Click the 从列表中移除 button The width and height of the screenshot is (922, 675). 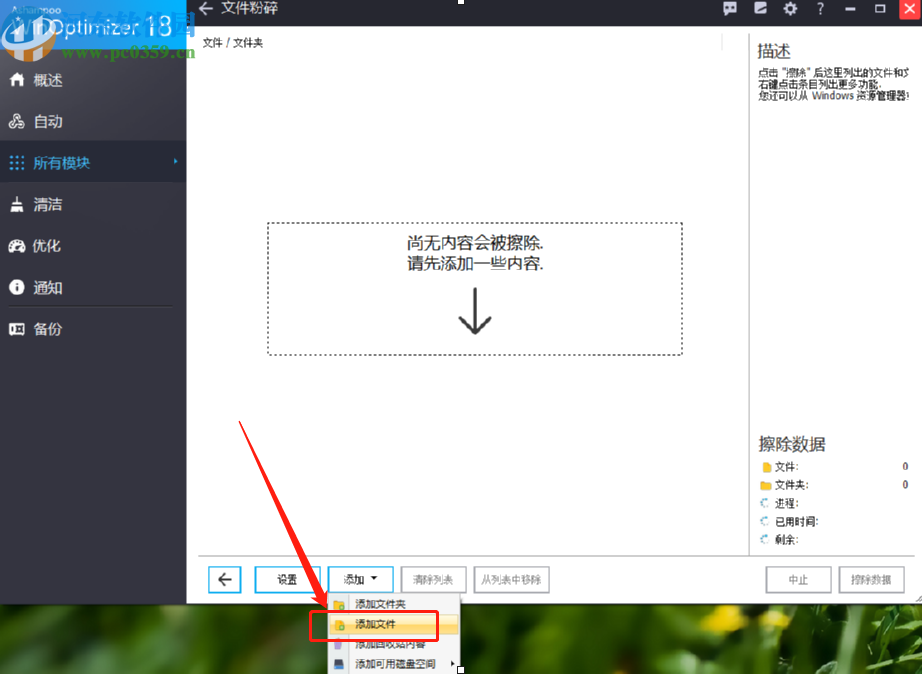coord(512,580)
